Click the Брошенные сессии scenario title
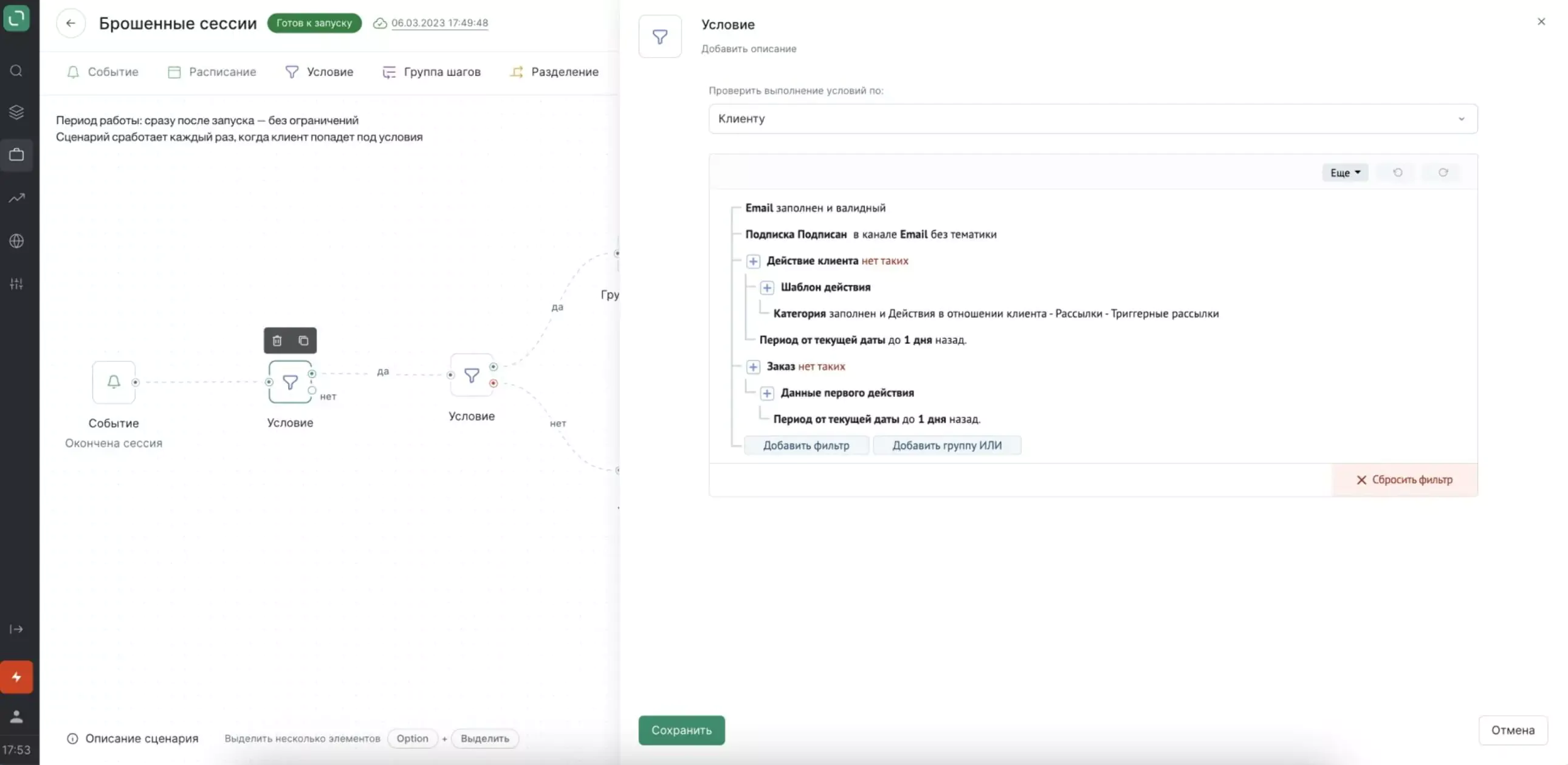1568x765 pixels. click(177, 23)
